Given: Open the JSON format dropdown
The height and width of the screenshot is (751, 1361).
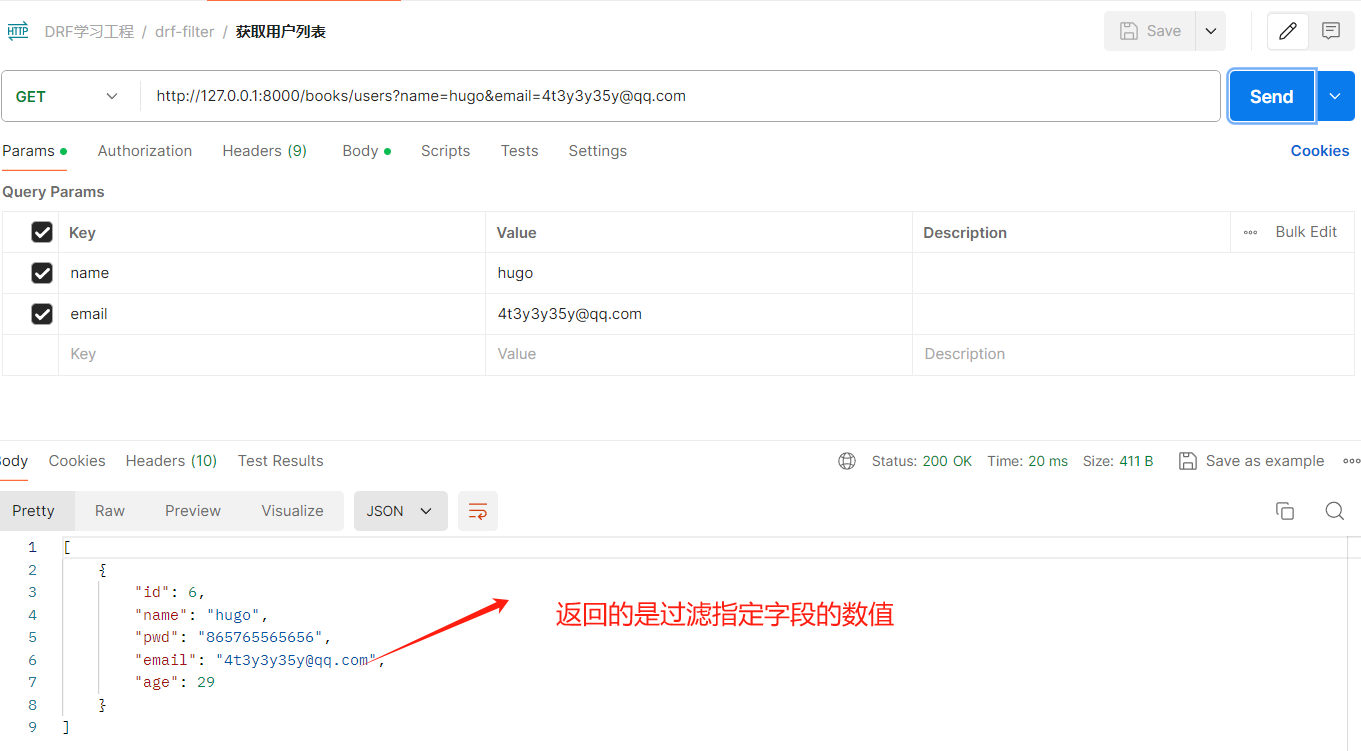Looking at the screenshot, I should [400, 511].
